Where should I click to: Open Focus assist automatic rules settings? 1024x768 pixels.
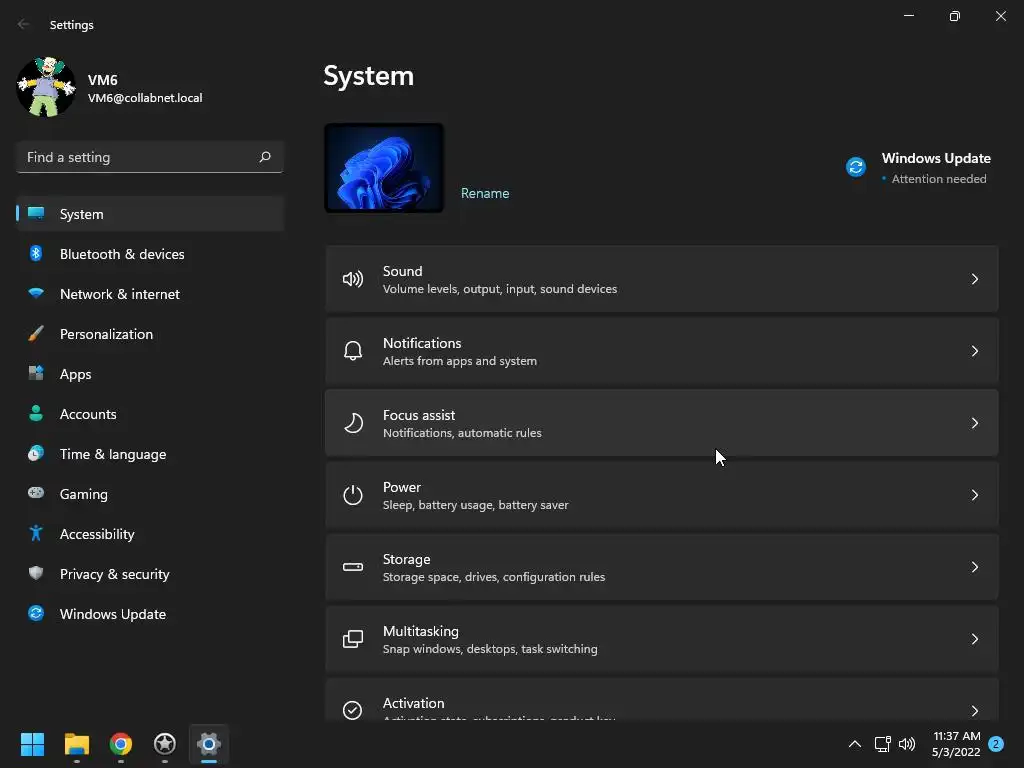662,423
